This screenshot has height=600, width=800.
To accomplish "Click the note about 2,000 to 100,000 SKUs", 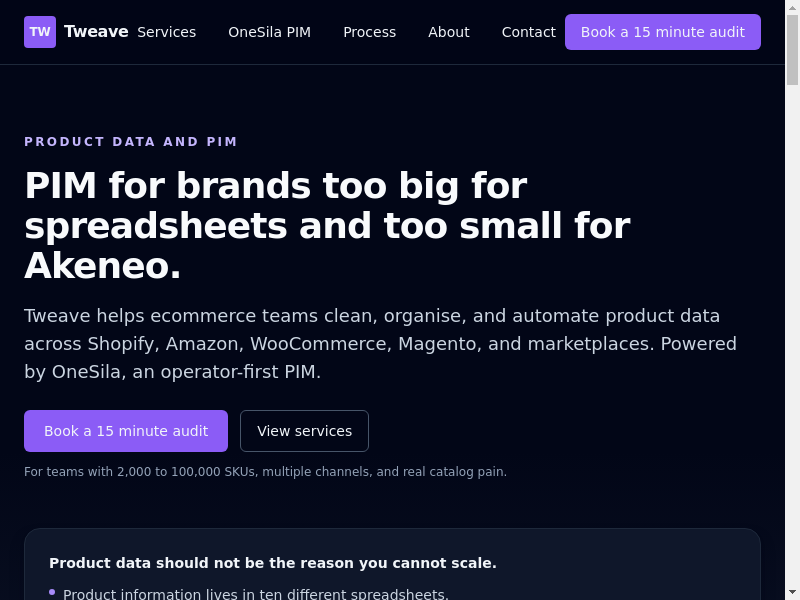I will click(x=265, y=472).
